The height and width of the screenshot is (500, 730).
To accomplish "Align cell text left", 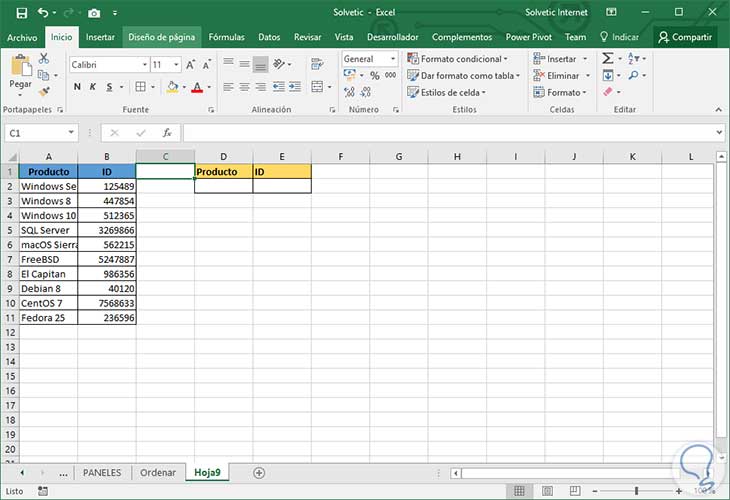I will pyautogui.click(x=228, y=87).
